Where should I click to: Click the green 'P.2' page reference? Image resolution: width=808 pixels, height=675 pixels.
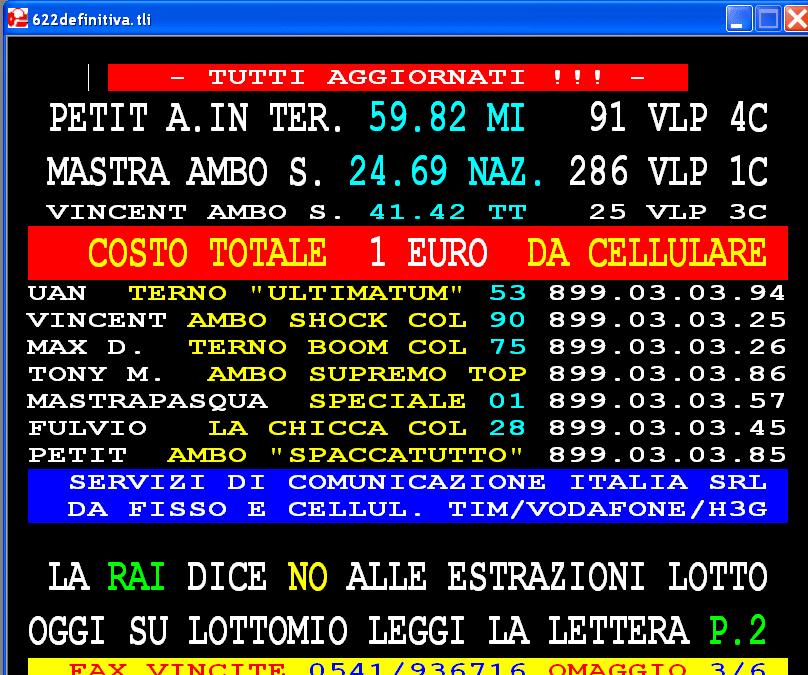click(x=738, y=631)
